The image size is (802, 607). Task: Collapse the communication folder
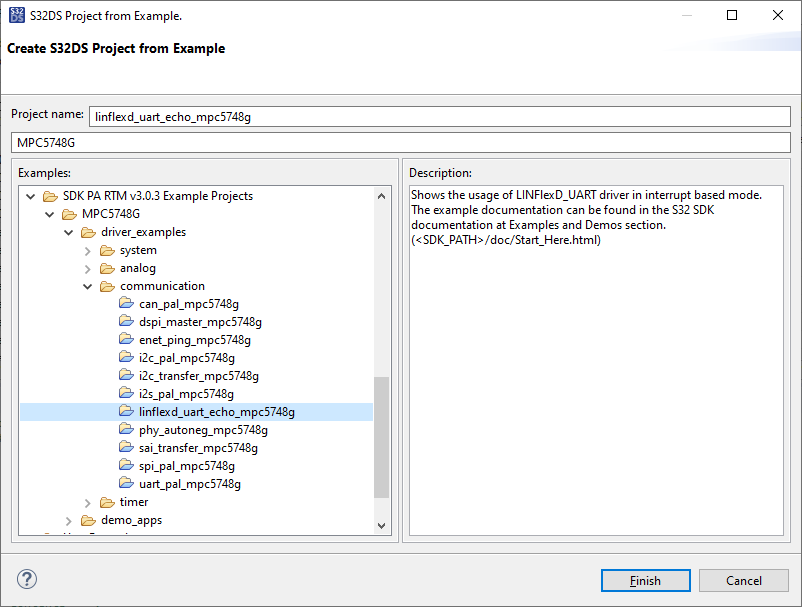(87, 285)
